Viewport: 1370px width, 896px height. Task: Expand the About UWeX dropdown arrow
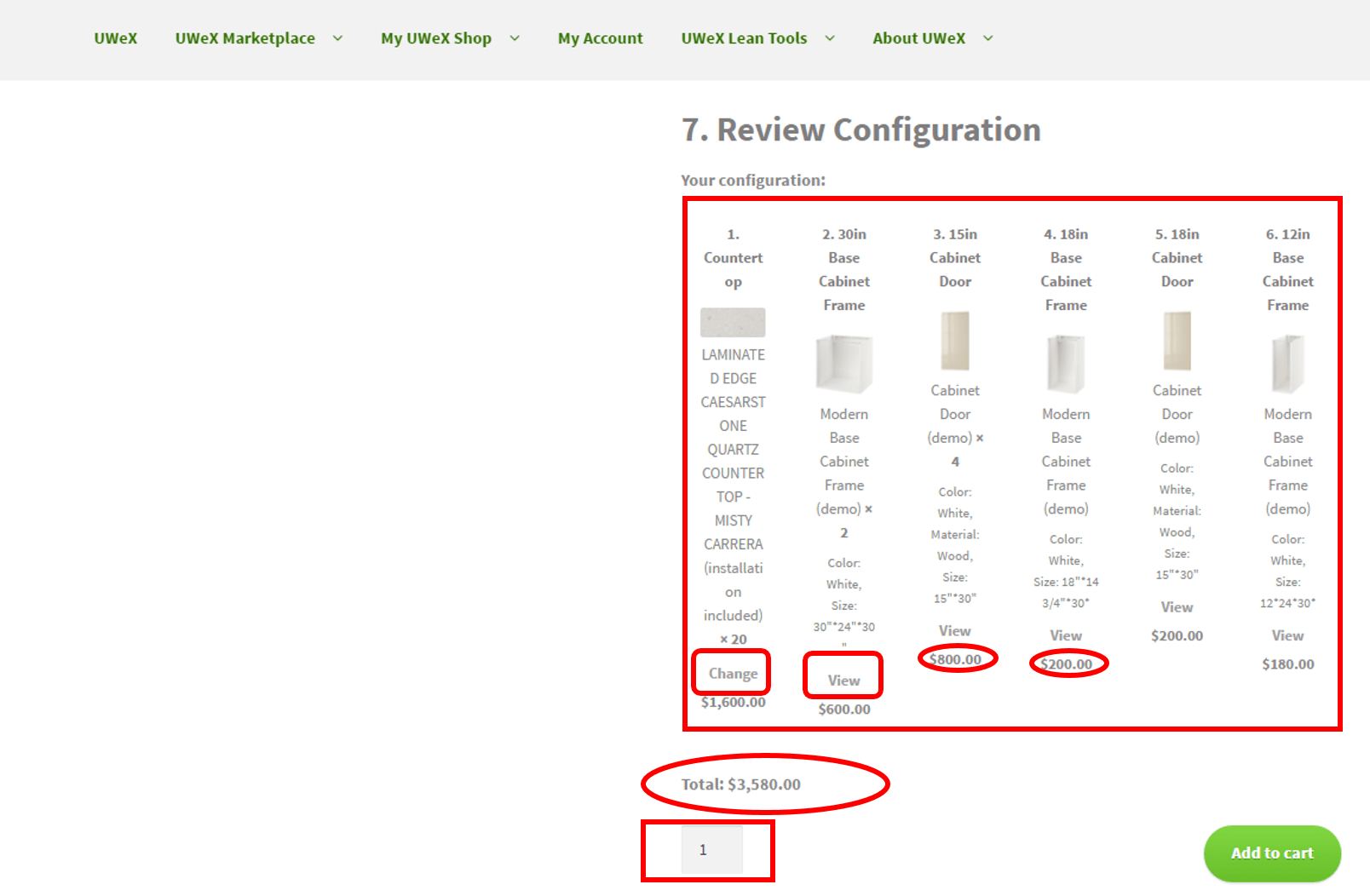click(988, 38)
